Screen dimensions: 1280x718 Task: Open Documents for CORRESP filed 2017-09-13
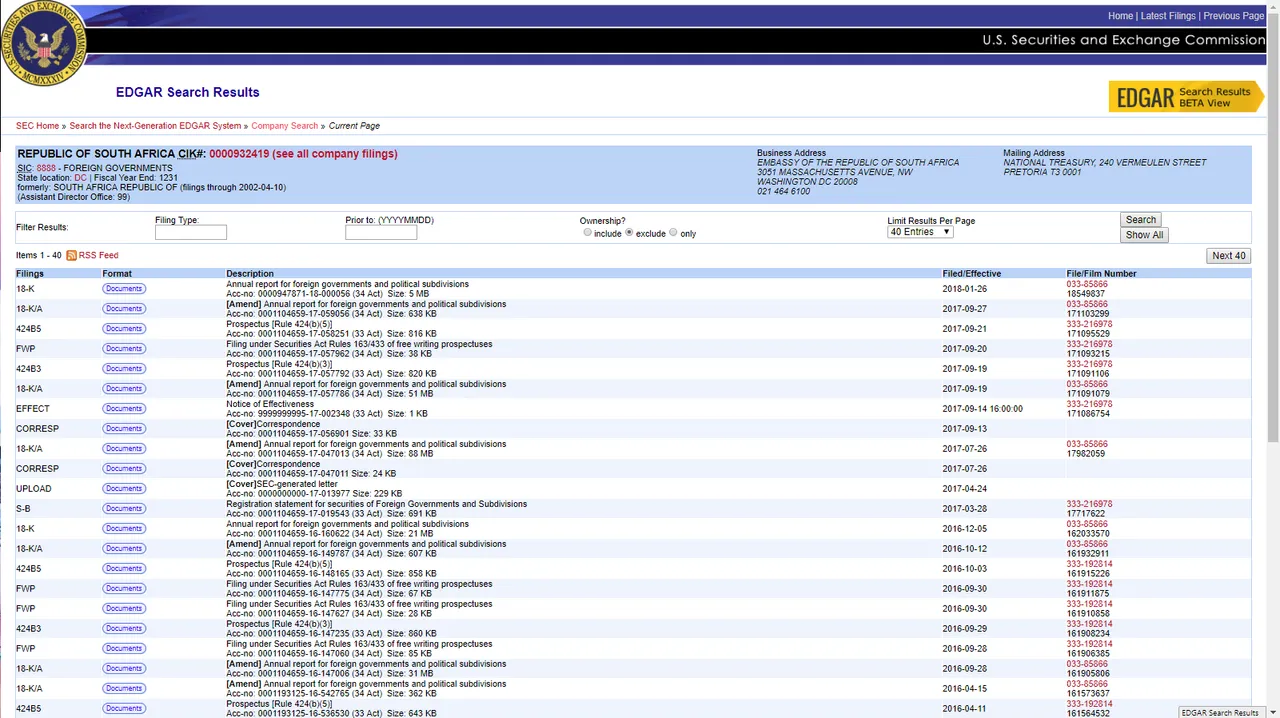123,429
